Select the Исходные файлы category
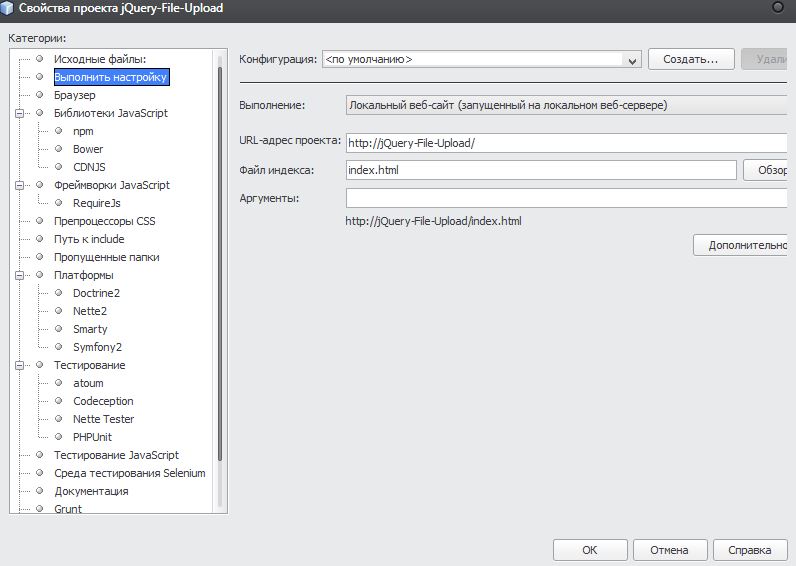 (x=99, y=59)
